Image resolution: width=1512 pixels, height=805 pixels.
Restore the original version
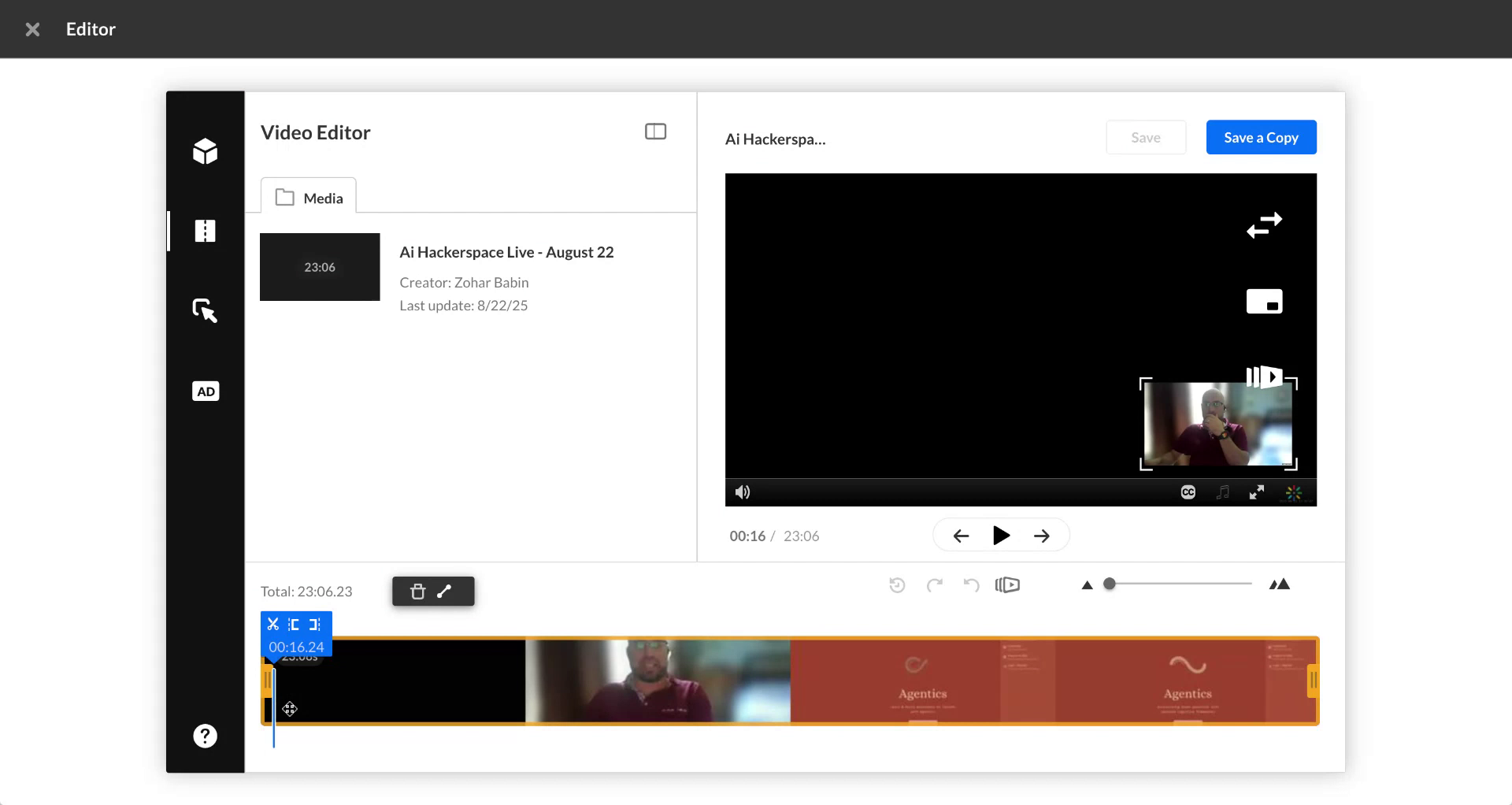[x=897, y=584]
